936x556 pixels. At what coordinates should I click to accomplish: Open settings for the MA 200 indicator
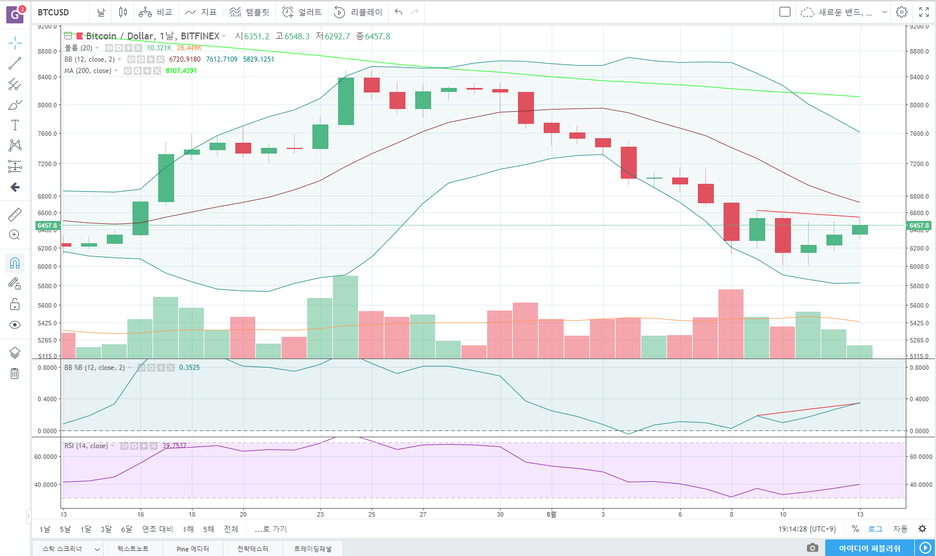[137, 70]
